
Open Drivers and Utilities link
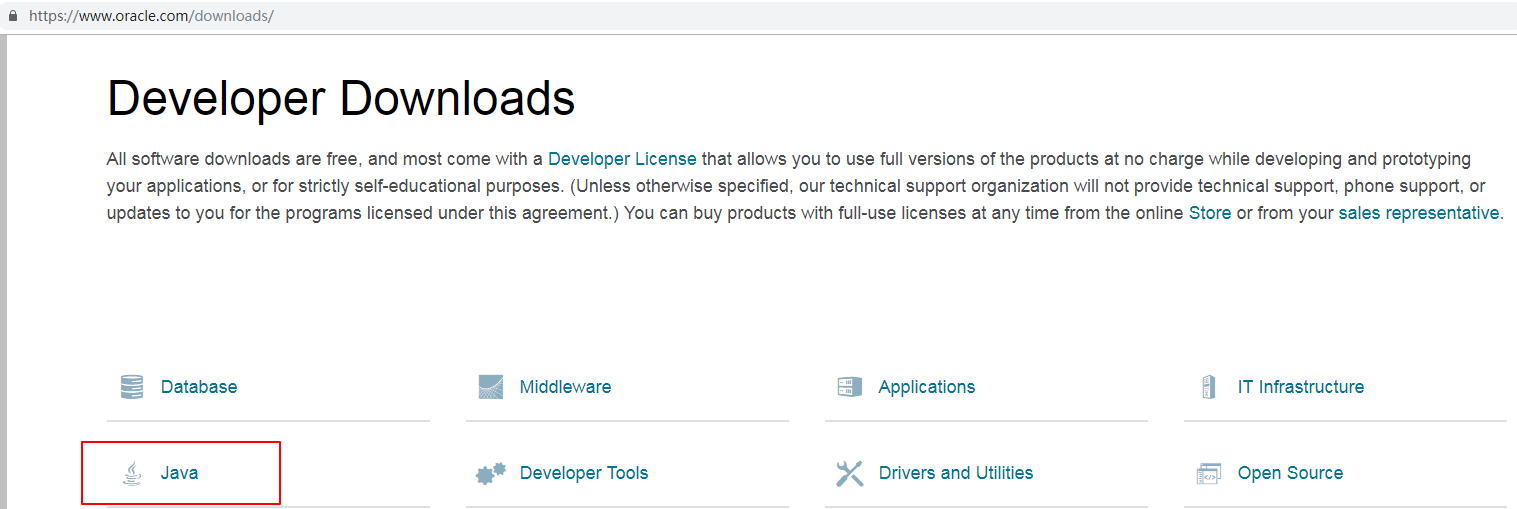coord(955,473)
